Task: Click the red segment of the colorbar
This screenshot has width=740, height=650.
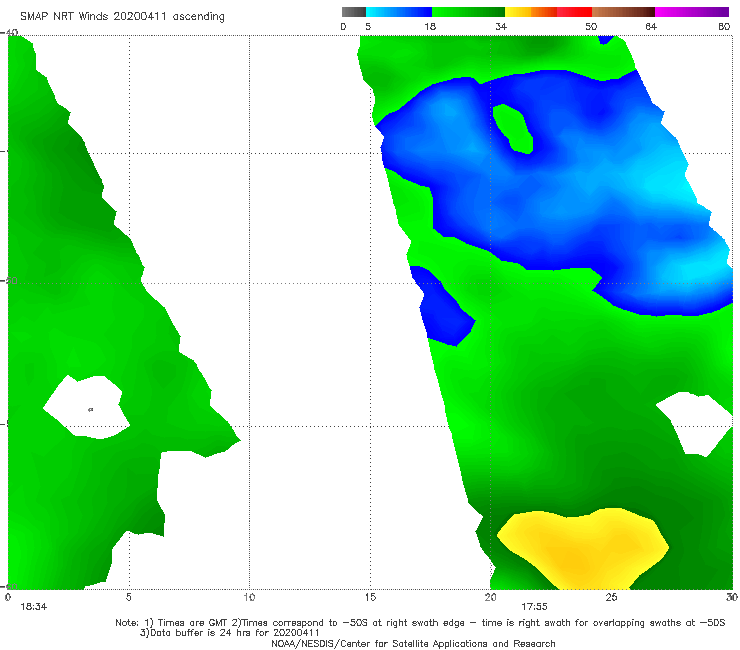Action: (x=574, y=12)
